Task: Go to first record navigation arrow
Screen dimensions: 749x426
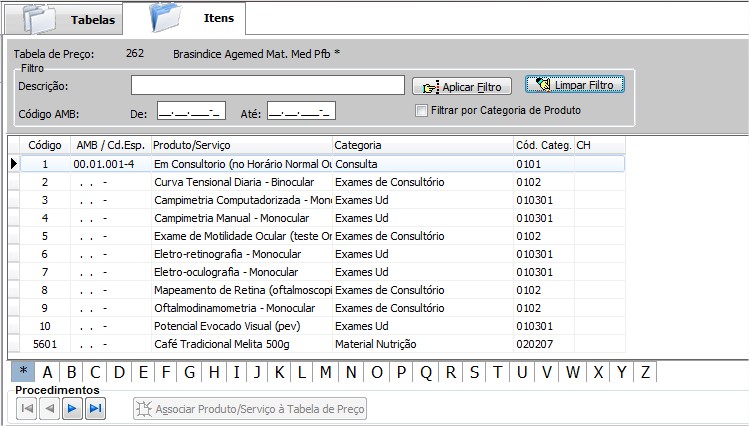Action: (x=28, y=408)
